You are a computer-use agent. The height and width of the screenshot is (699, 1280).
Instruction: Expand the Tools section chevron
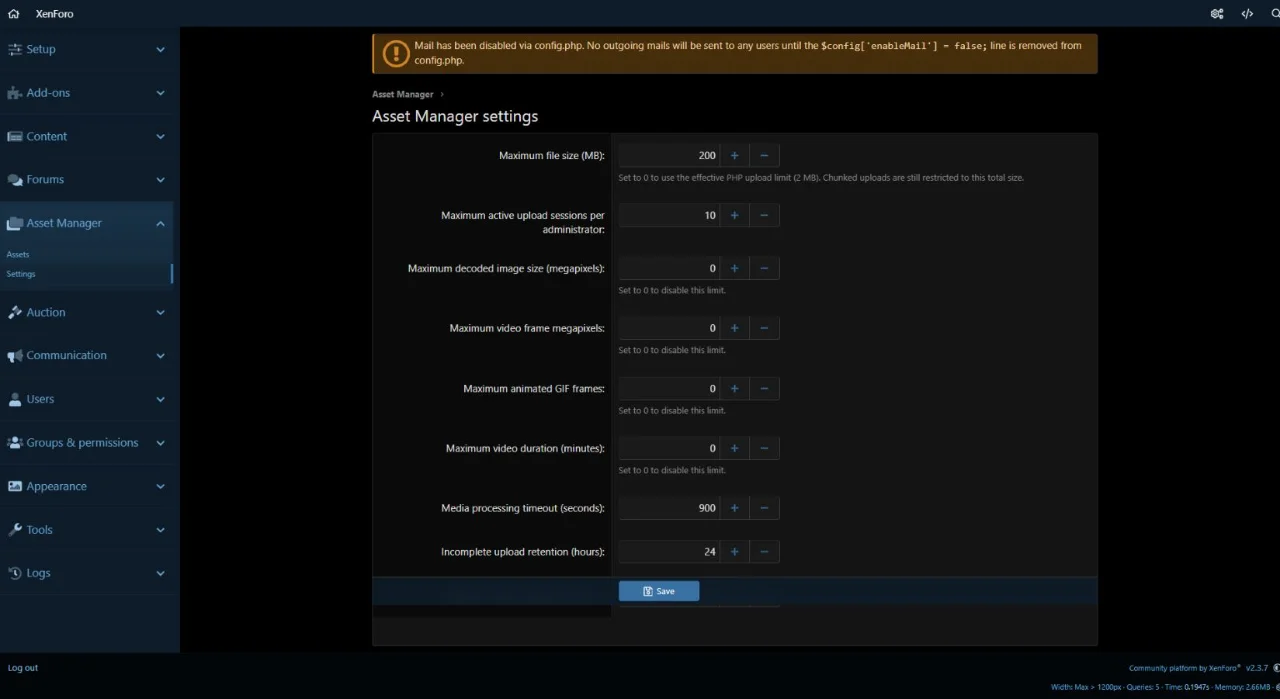[160, 530]
